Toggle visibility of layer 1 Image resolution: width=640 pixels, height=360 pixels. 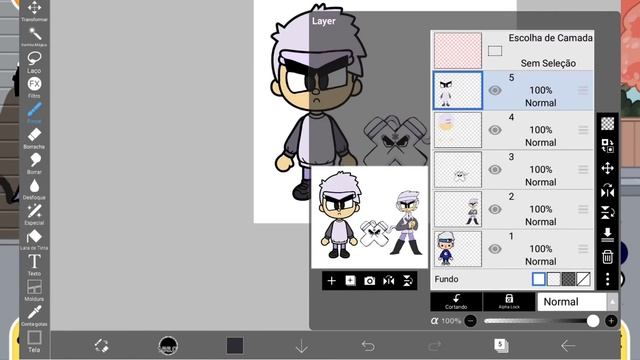[x=495, y=249]
